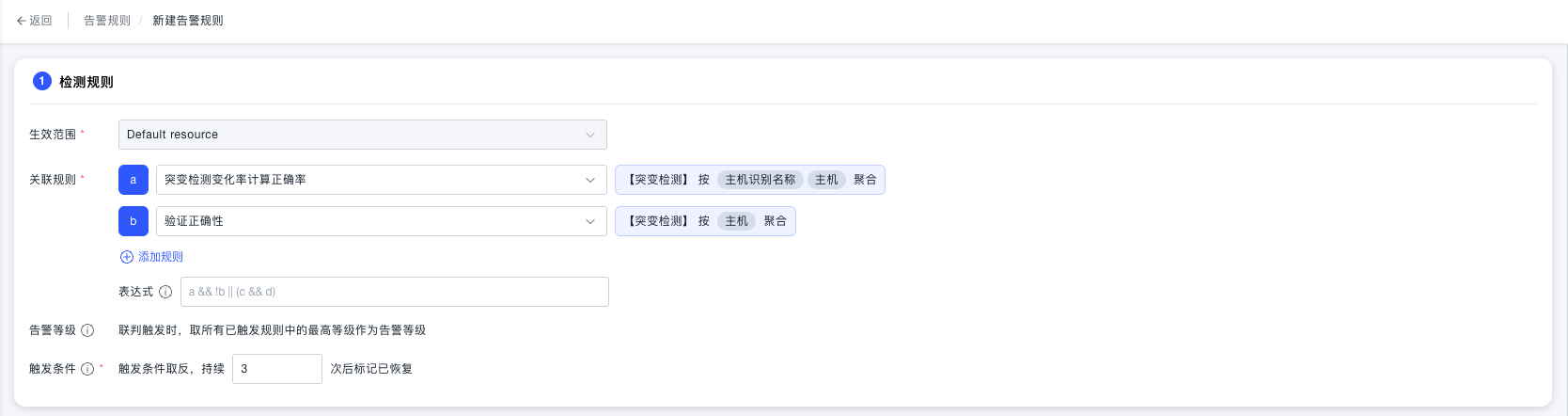Screen dimensions: 1568x416
Task: Click the back arrow icon 返回
Action: pyautogui.click(x=21, y=21)
